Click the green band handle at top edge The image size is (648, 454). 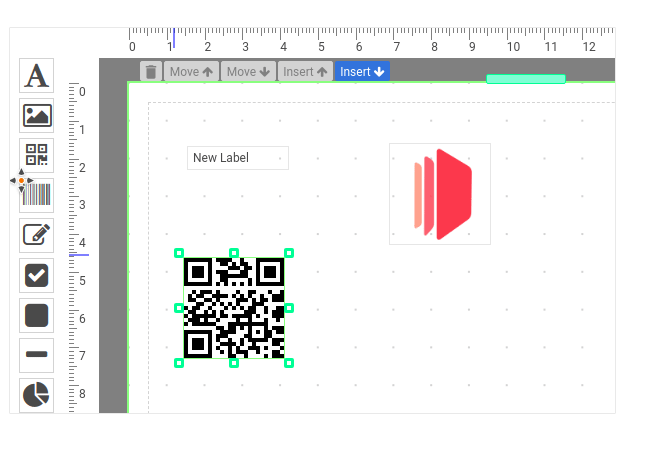(x=526, y=79)
